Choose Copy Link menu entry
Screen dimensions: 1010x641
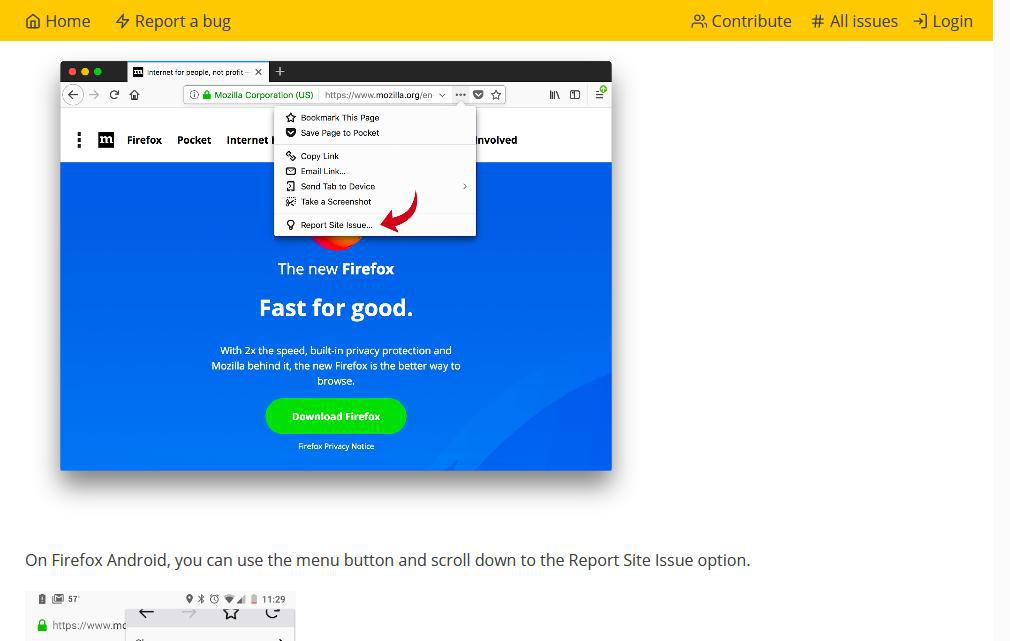coord(375,156)
